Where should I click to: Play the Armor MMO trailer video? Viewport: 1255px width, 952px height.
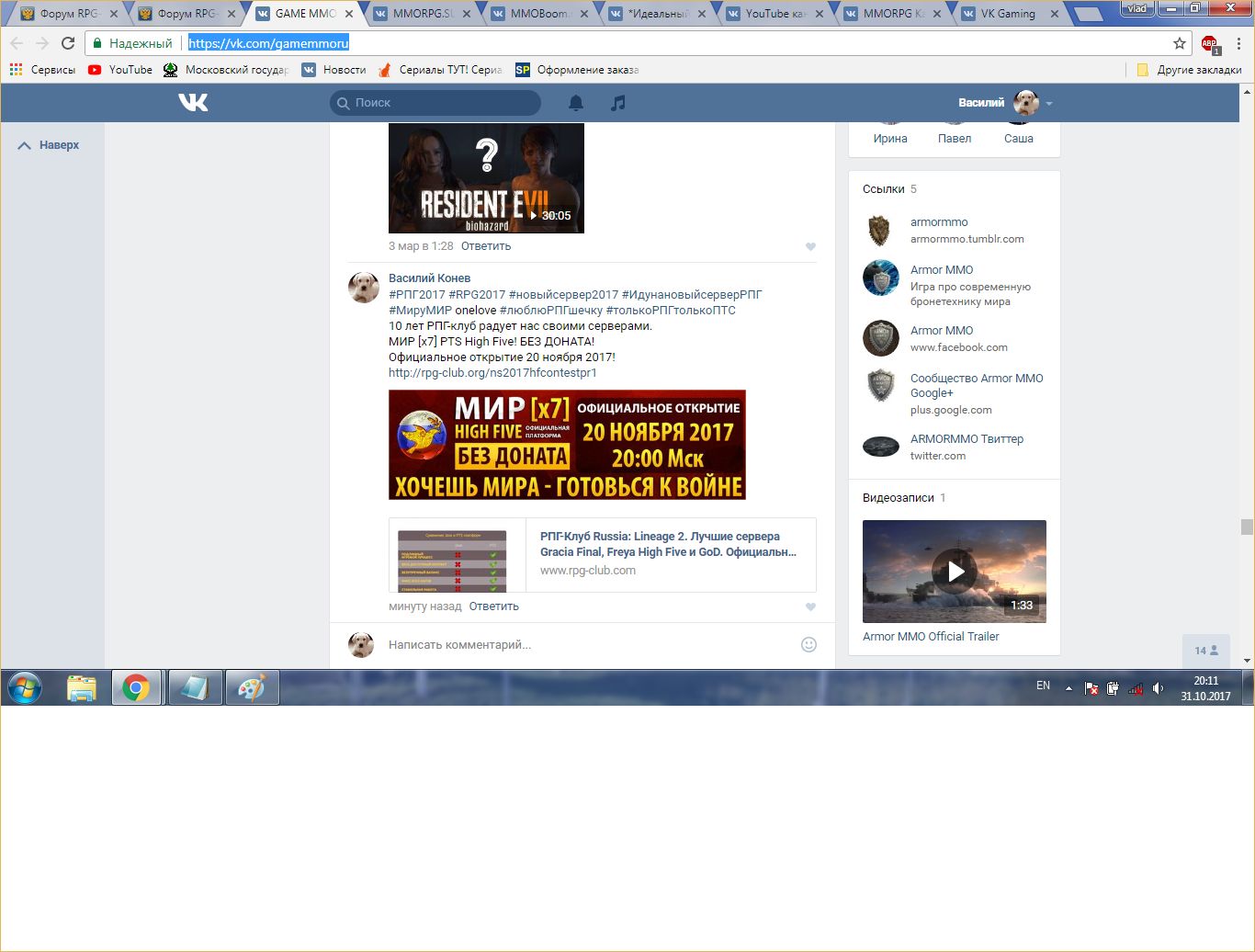955,572
